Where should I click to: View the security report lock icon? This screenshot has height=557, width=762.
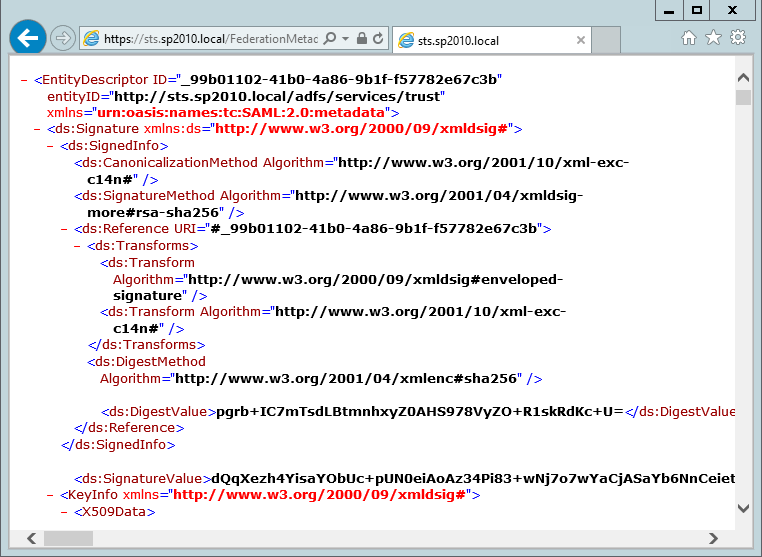[361, 39]
